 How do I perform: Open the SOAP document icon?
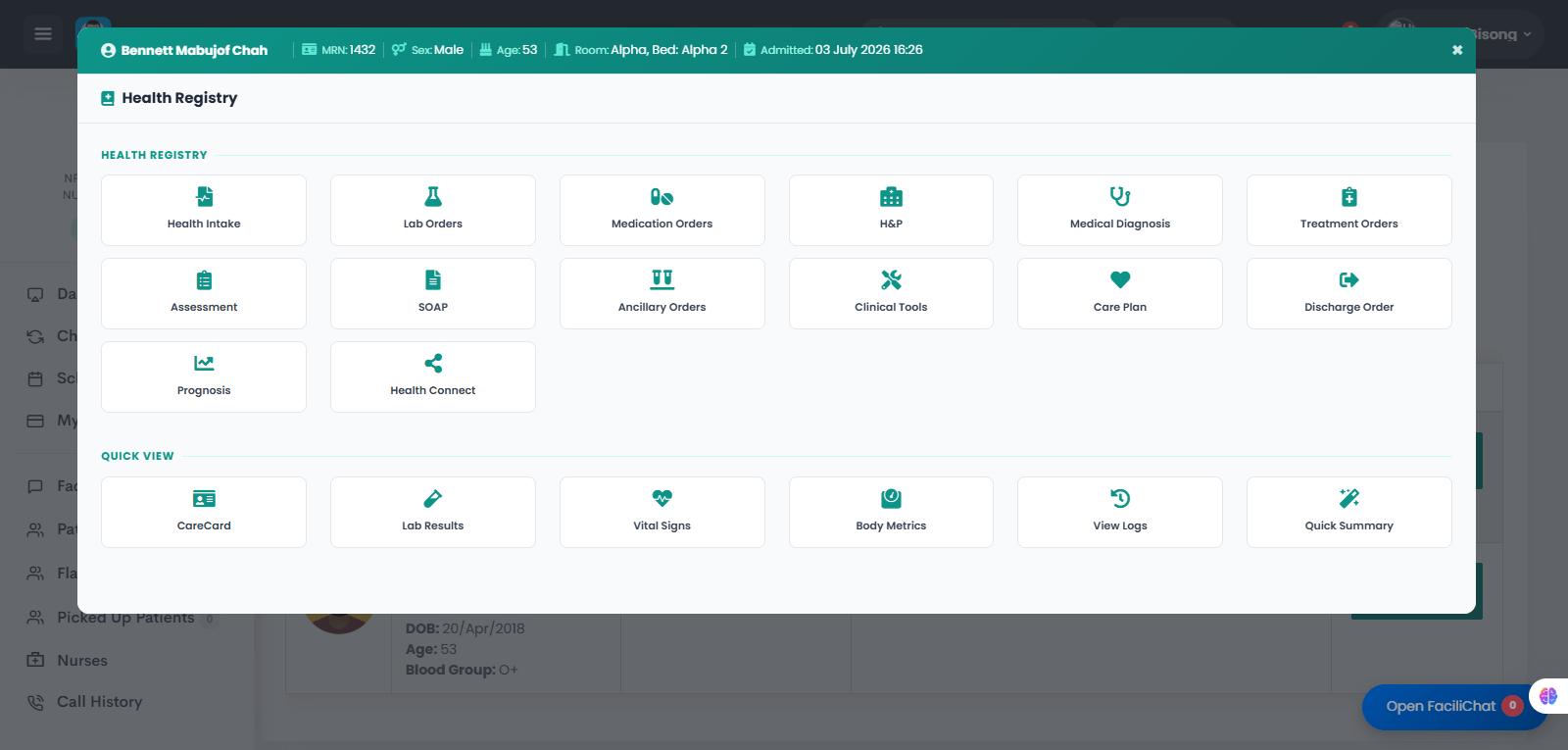coord(433,280)
